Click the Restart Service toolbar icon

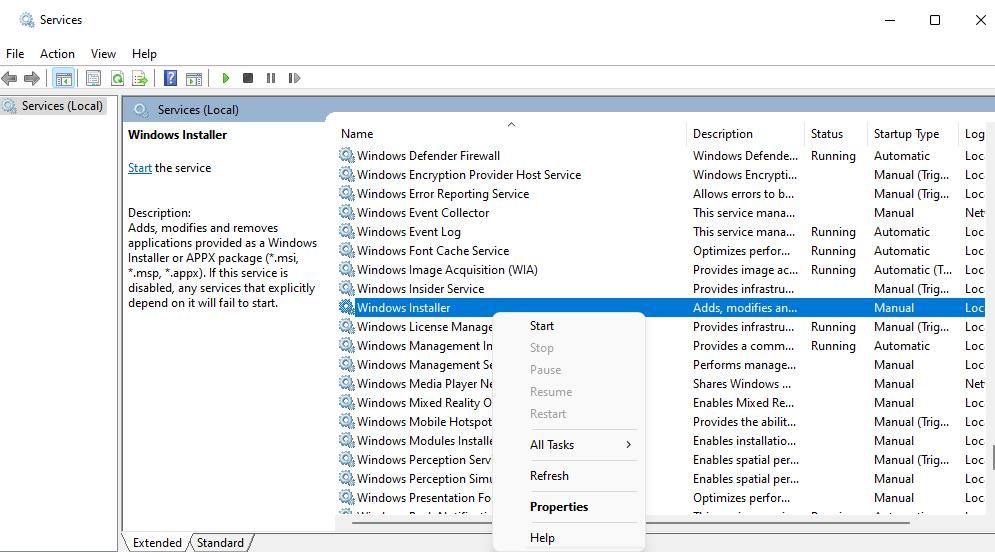[x=294, y=78]
